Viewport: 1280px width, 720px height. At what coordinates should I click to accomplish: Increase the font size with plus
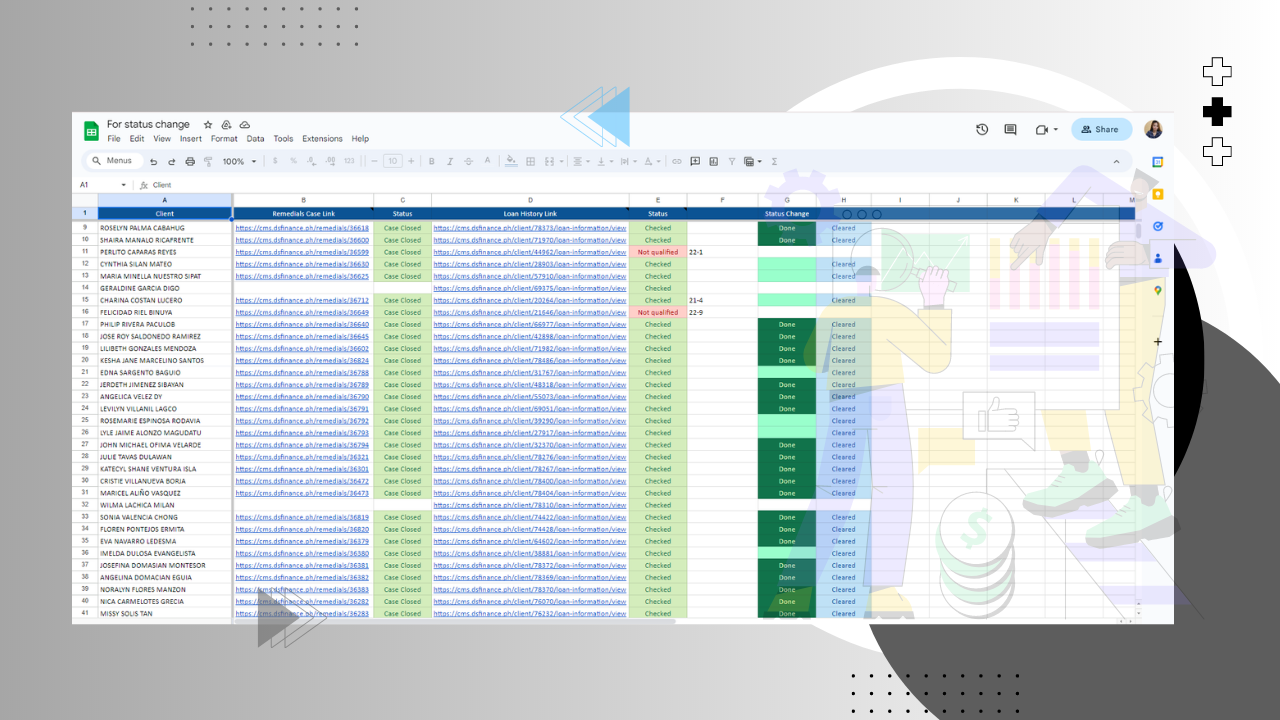pyautogui.click(x=410, y=161)
